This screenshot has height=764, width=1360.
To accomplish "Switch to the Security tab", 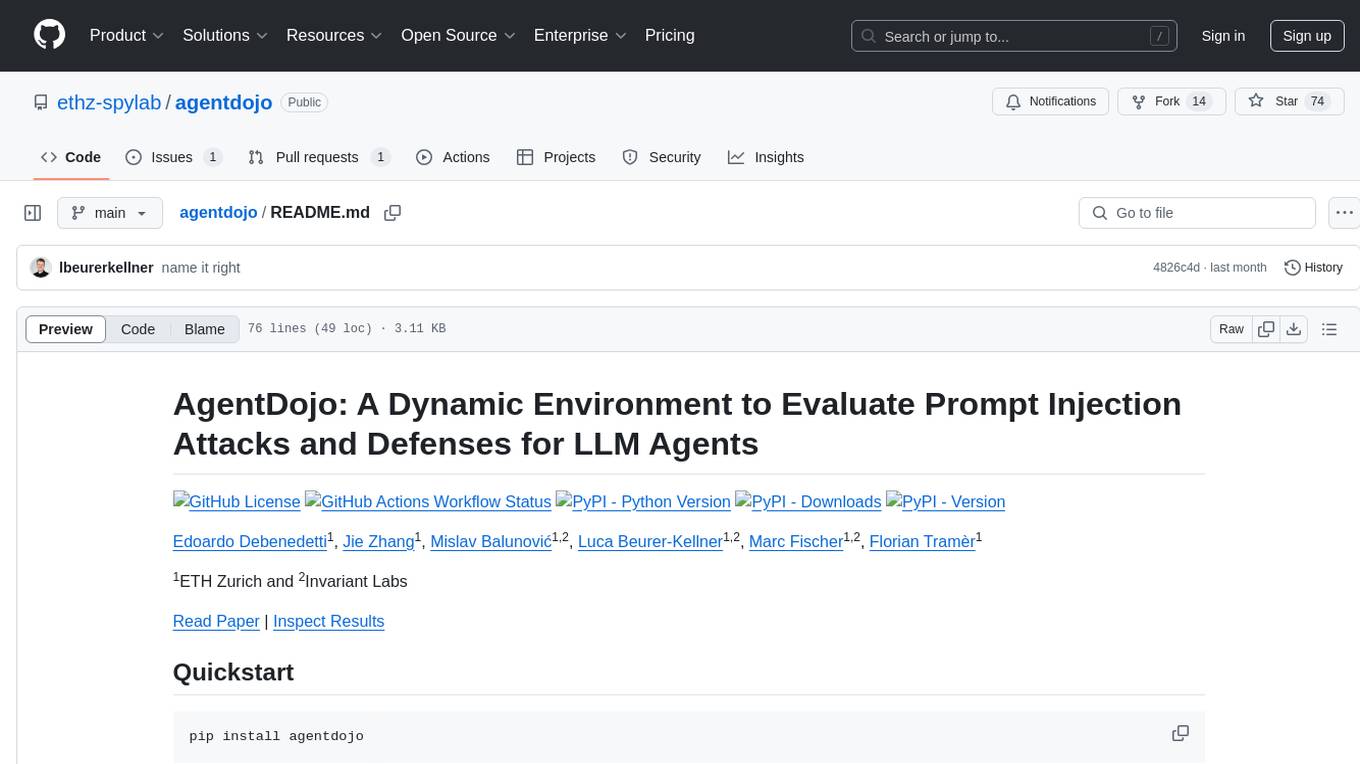I will pyautogui.click(x=661, y=157).
